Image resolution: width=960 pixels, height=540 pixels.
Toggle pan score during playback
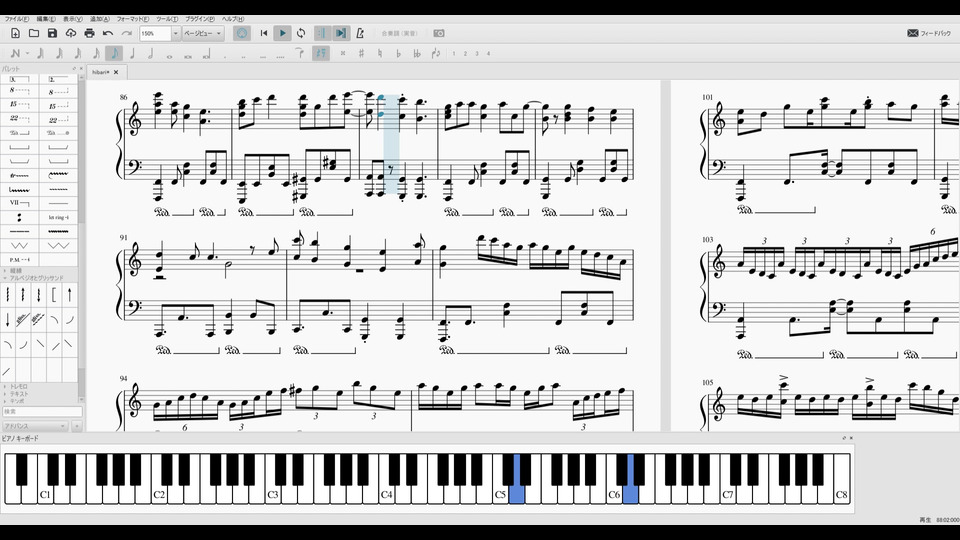click(x=341, y=33)
